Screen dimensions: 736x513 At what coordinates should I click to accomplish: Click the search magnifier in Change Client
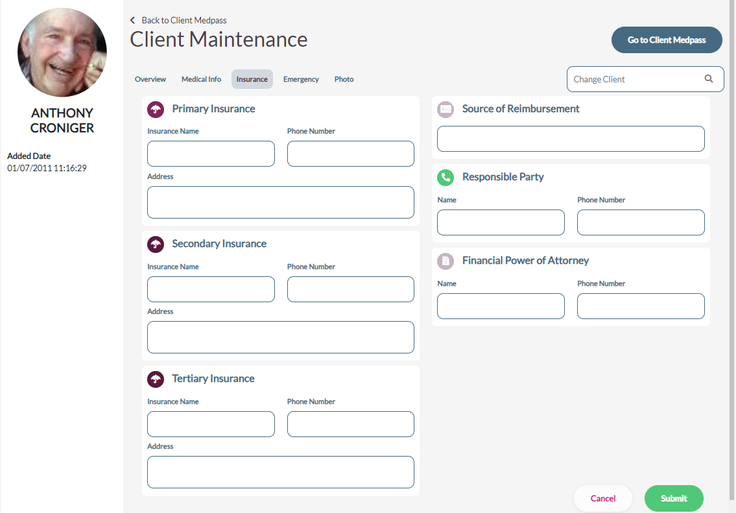[x=709, y=79]
